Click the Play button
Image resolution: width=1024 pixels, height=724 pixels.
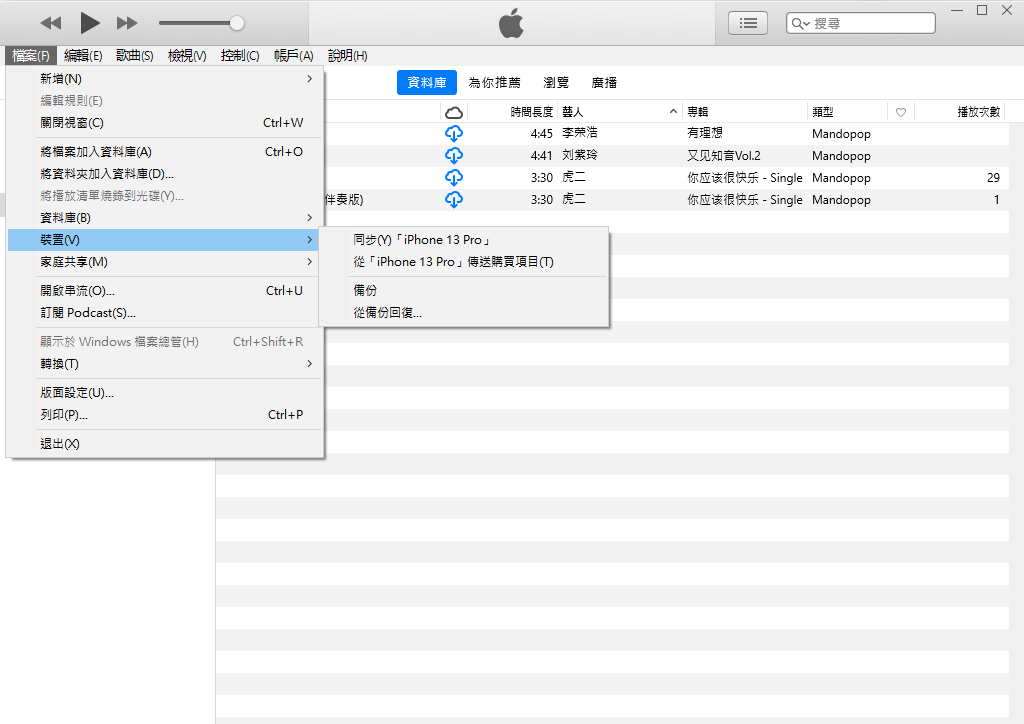coord(90,22)
